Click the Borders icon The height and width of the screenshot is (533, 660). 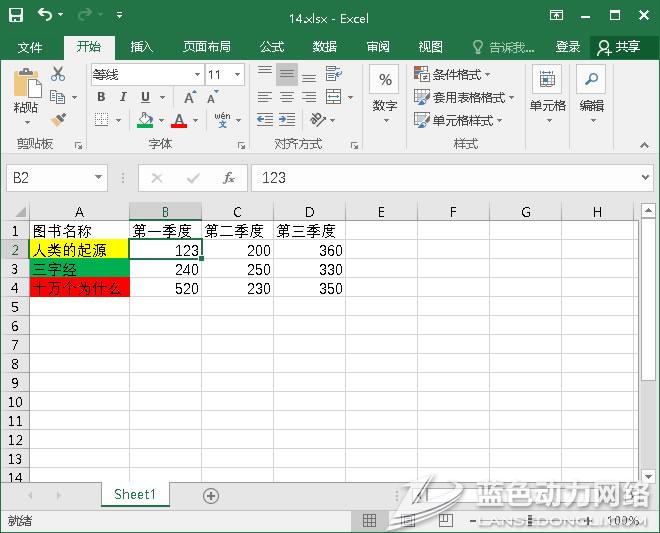pyautogui.click(x=101, y=120)
